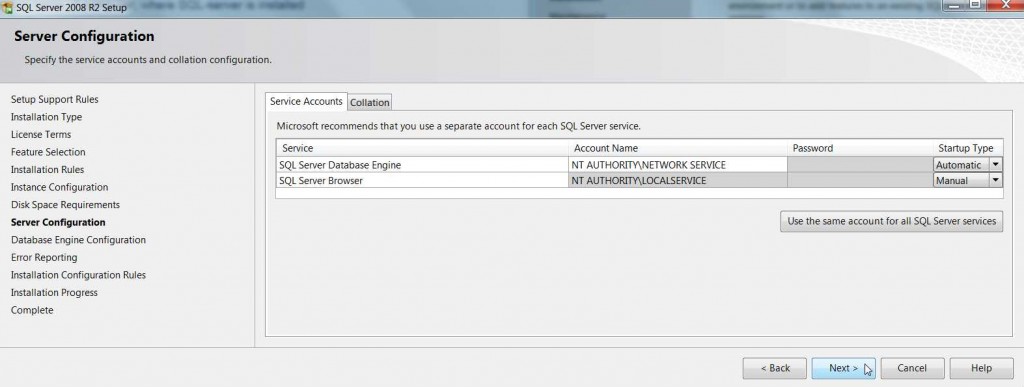Image resolution: width=1024 pixels, height=387 pixels.
Task: Click Use the same account for all services
Action: (x=891, y=221)
